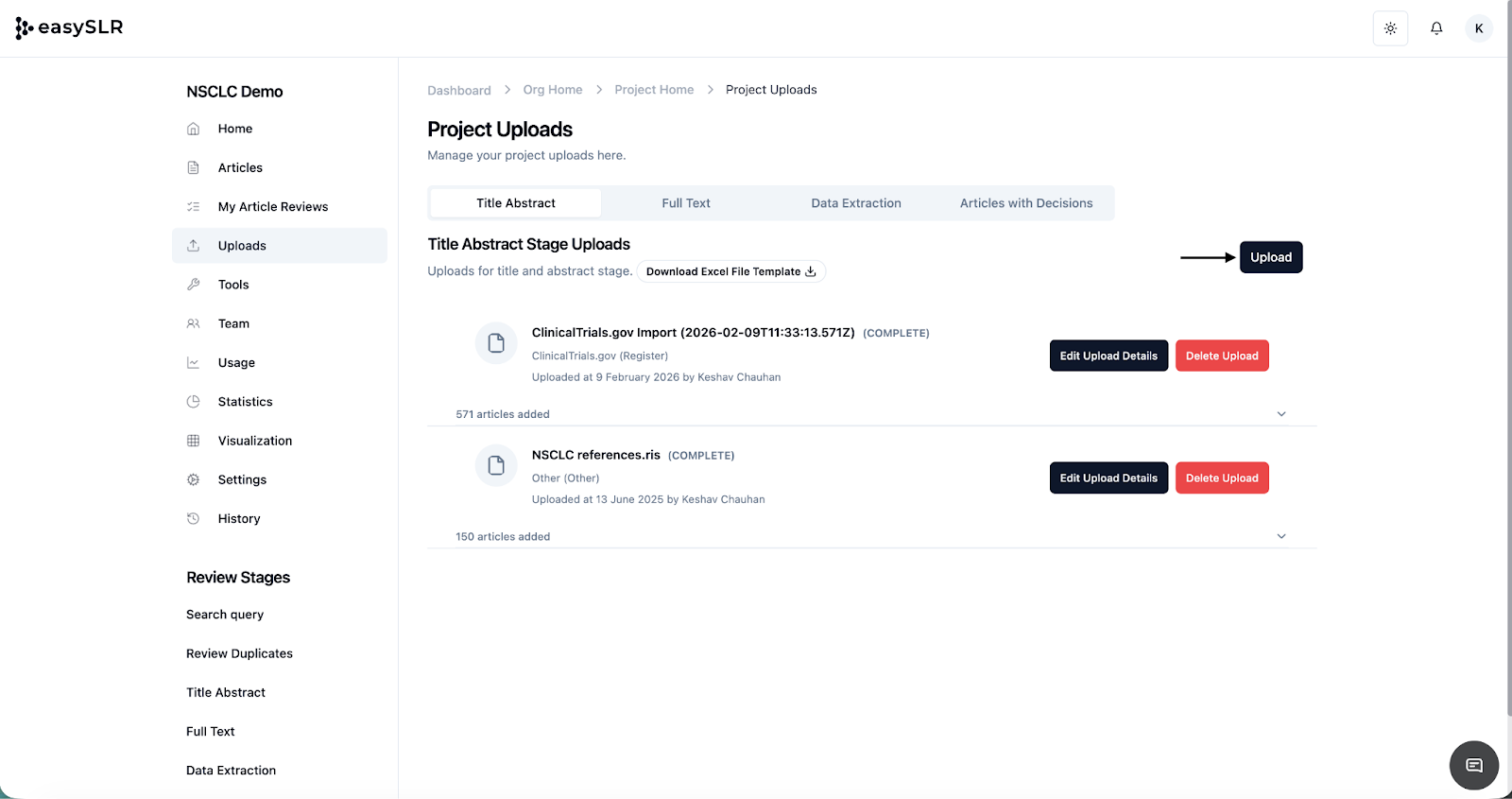Go to Project Home in breadcrumb
Image resolution: width=1512 pixels, height=799 pixels.
point(654,90)
